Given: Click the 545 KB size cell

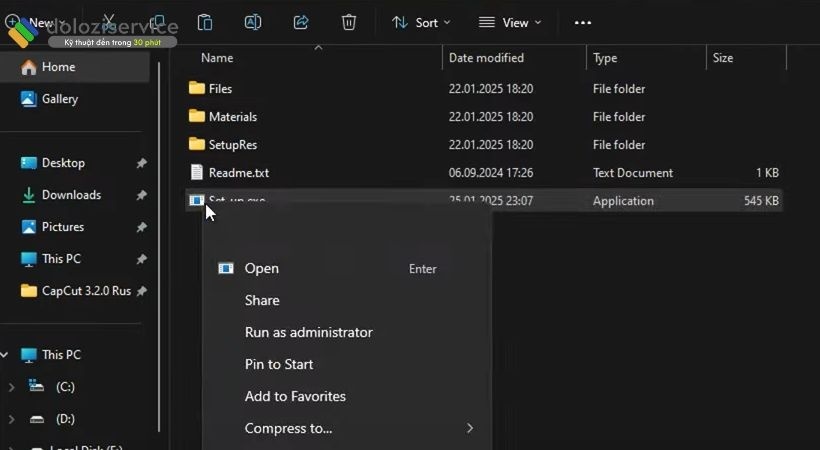Looking at the screenshot, I should 761,201.
